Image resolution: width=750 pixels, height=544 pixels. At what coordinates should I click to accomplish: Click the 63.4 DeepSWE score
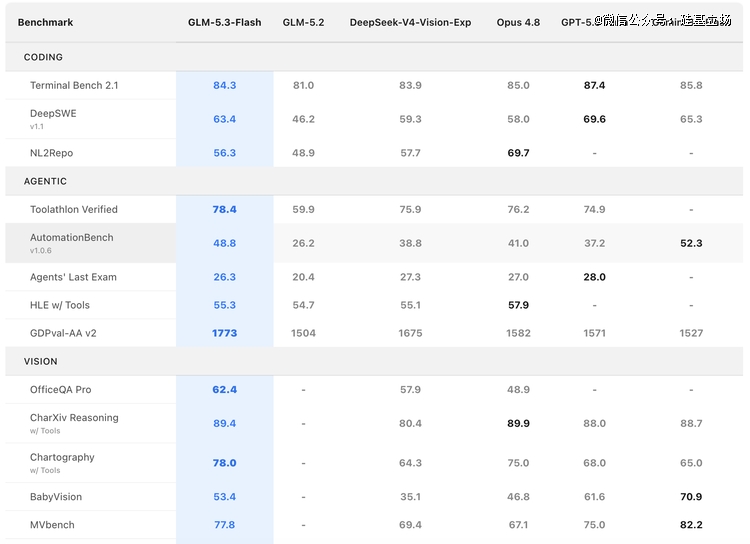(225, 119)
